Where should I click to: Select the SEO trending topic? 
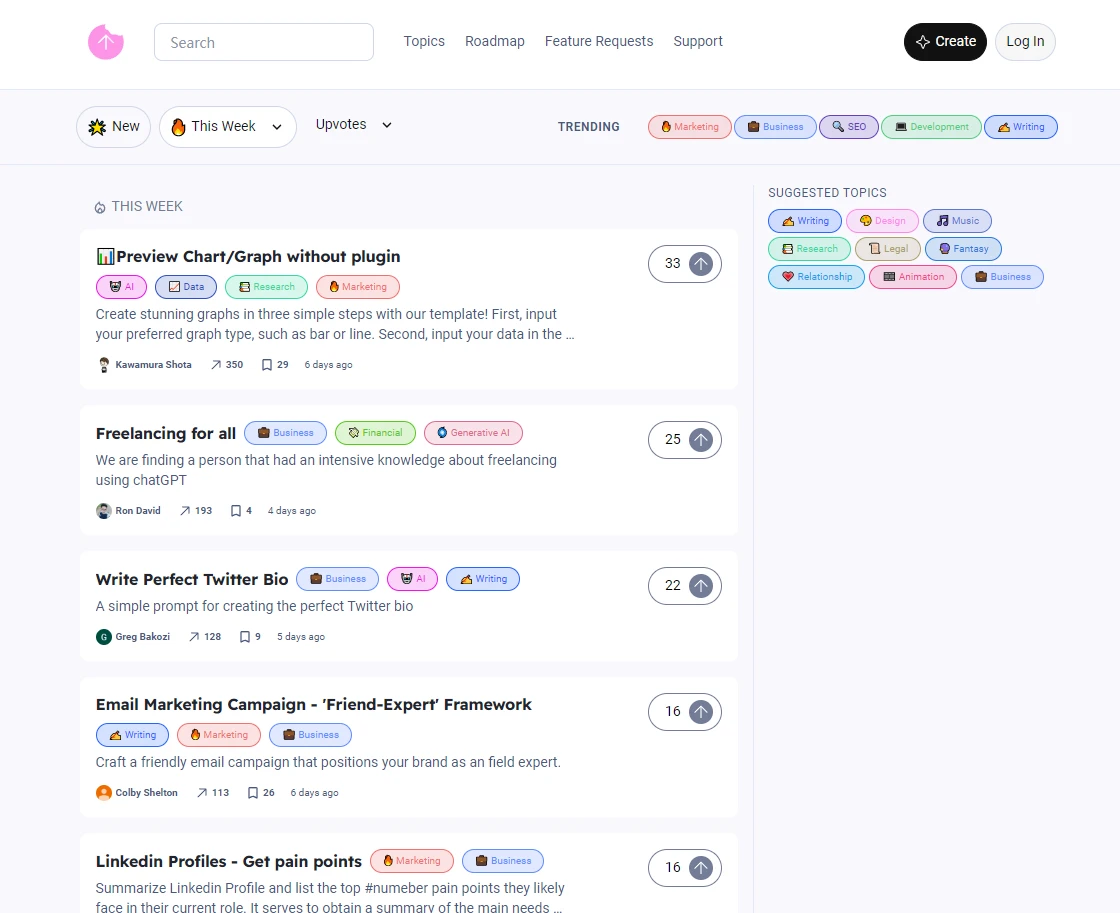(x=848, y=126)
